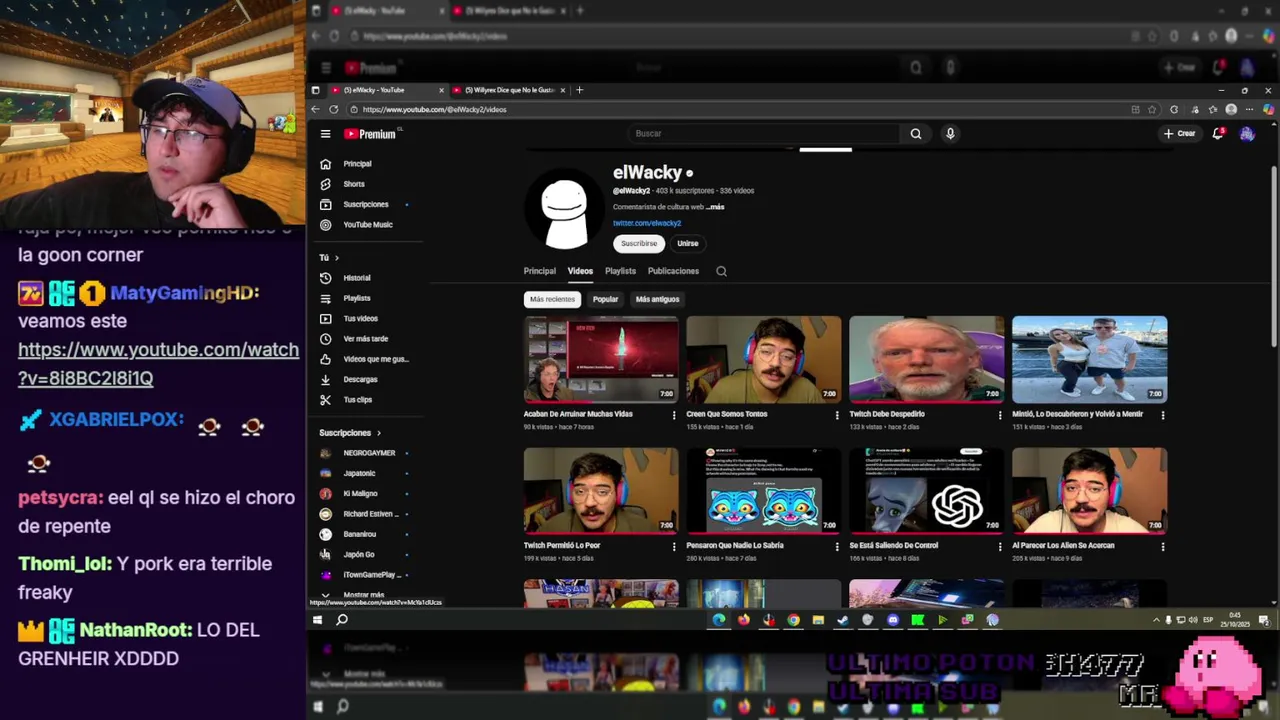Open the browser profile avatar
The width and height of the screenshot is (1280, 720).
pos(1231,109)
